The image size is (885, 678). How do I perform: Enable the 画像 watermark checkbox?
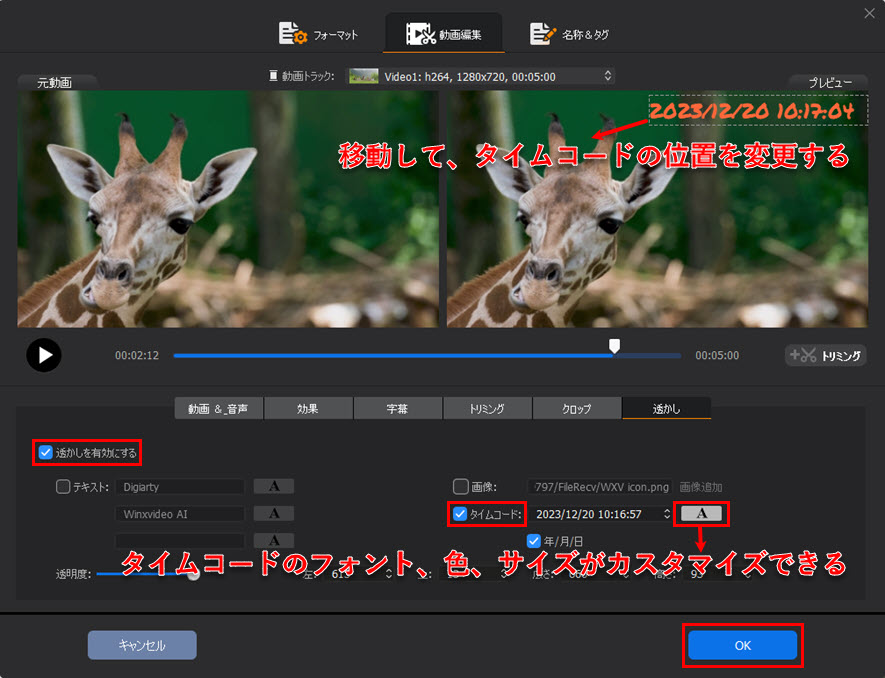pyautogui.click(x=461, y=486)
